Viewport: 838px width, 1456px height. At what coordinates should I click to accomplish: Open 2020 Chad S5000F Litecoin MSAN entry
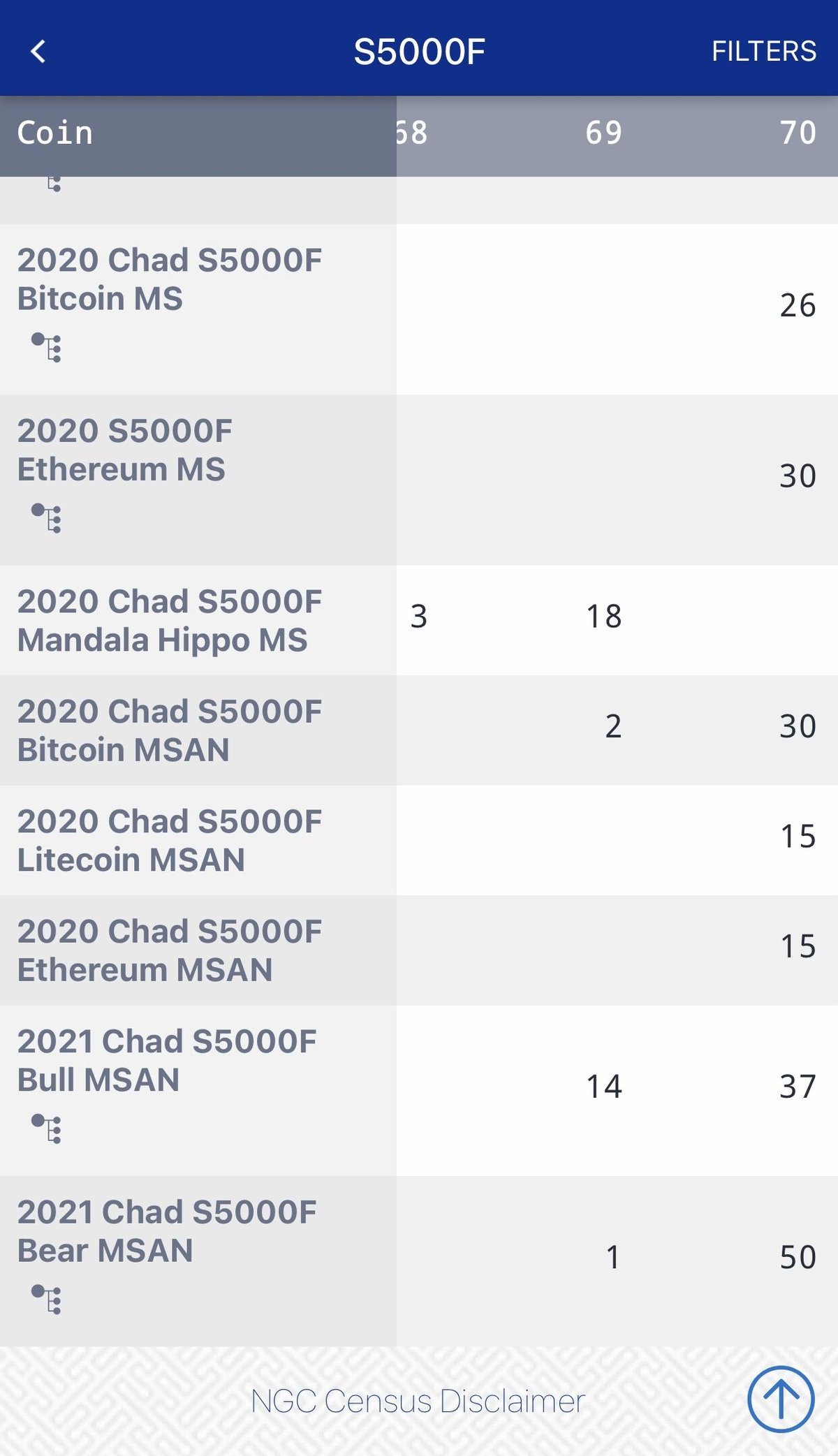pyautogui.click(x=170, y=840)
